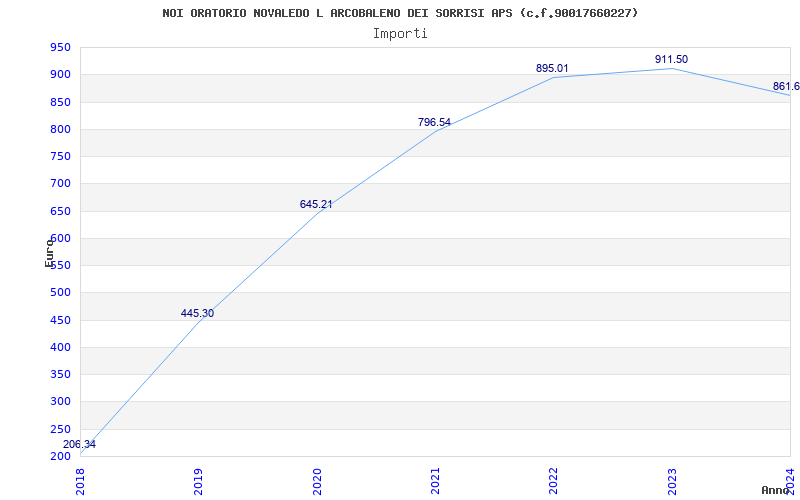Click the 250 y-axis tick label
Viewport: 800px width, 500px height.
[60, 429]
